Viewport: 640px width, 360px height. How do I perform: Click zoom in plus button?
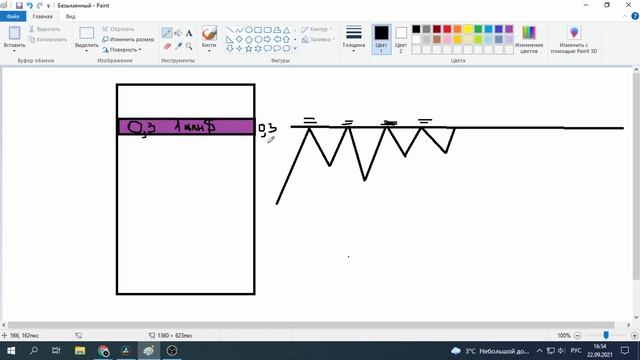(x=634, y=336)
